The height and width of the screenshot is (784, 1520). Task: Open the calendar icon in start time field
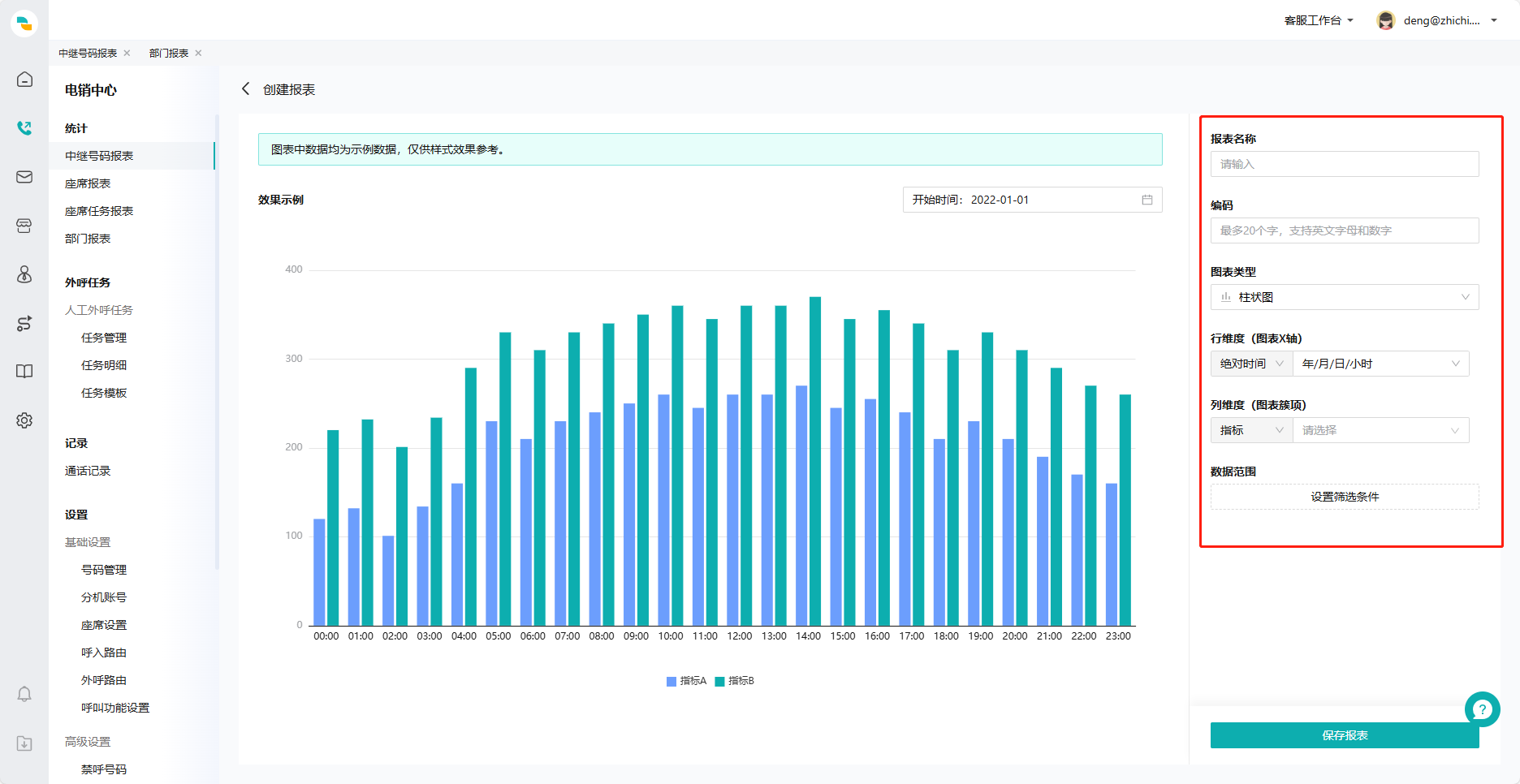click(1147, 200)
